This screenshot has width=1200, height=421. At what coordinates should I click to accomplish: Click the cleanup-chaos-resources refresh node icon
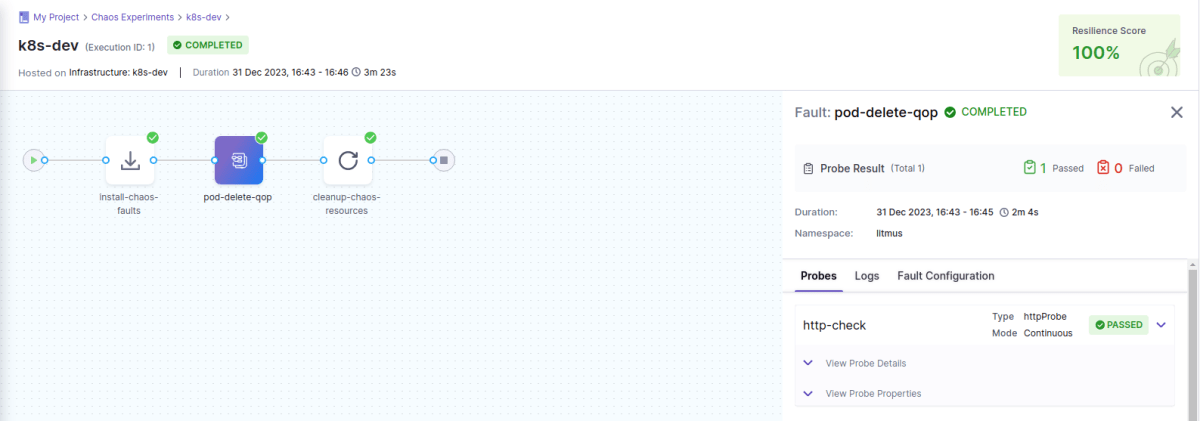pos(348,160)
